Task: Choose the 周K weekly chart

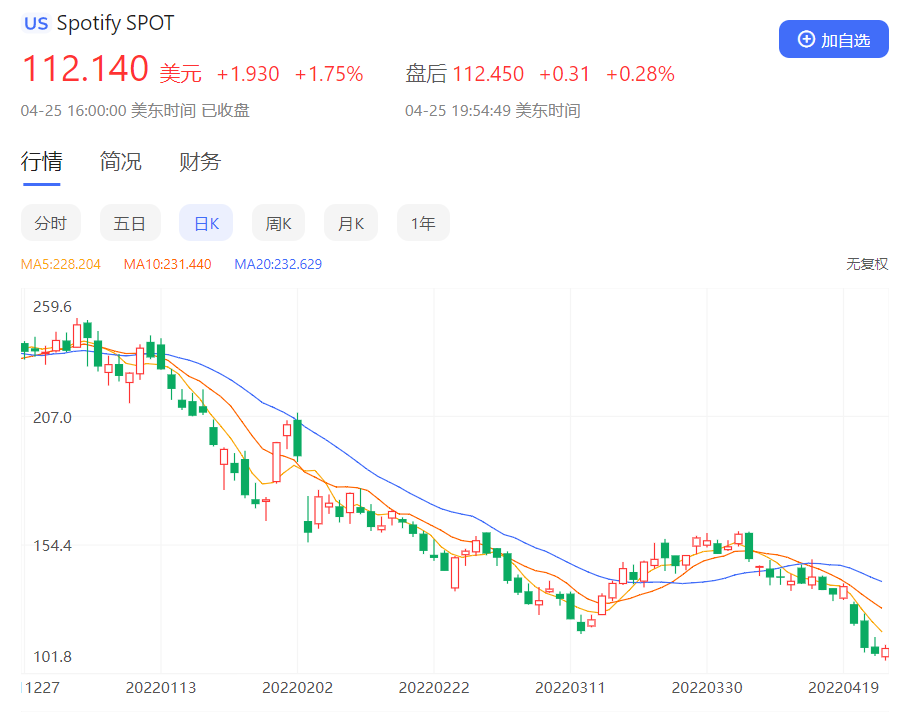Action: (x=278, y=223)
